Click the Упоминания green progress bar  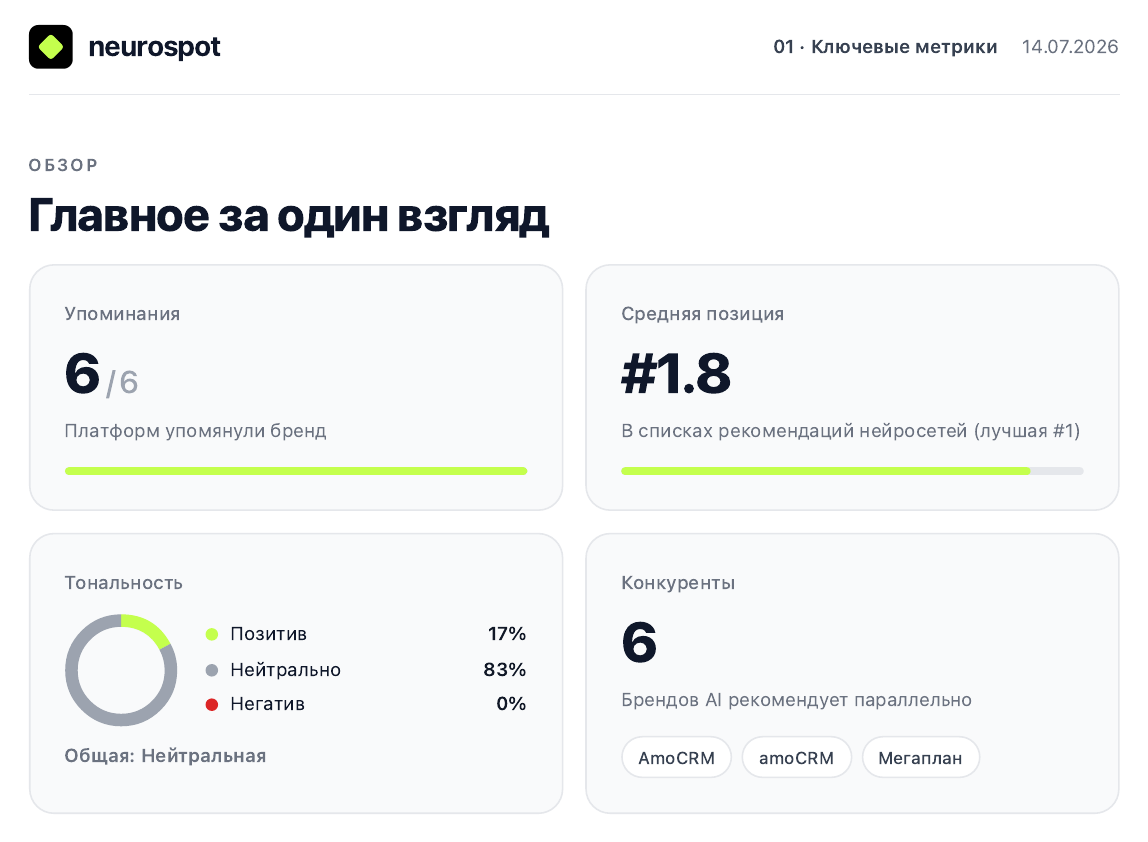(296, 471)
